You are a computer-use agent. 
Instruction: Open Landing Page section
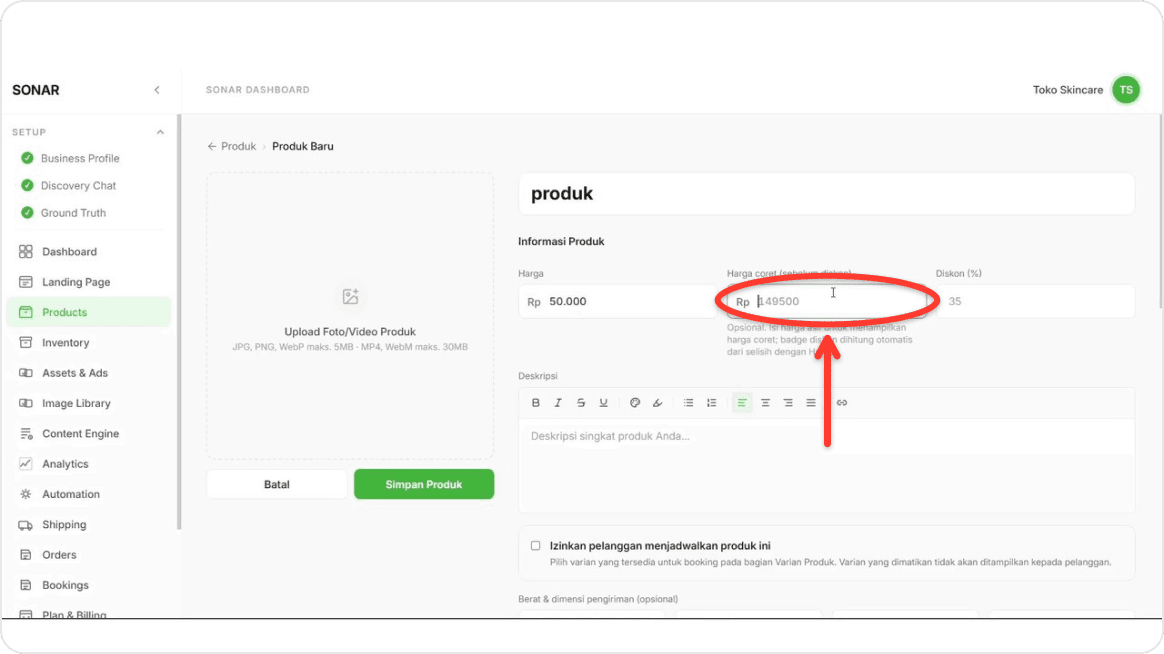[76, 282]
